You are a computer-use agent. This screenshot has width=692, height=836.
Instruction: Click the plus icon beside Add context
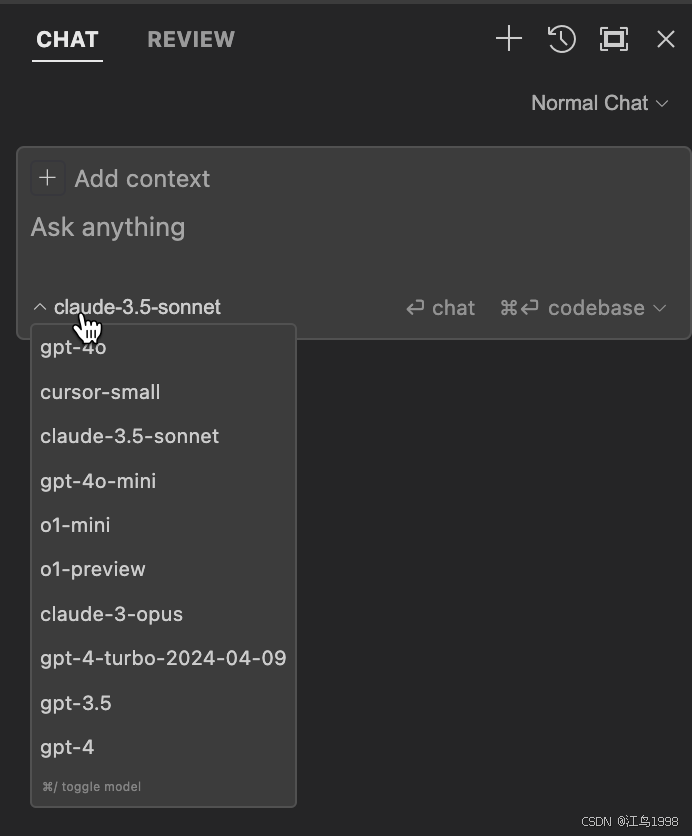point(47,178)
